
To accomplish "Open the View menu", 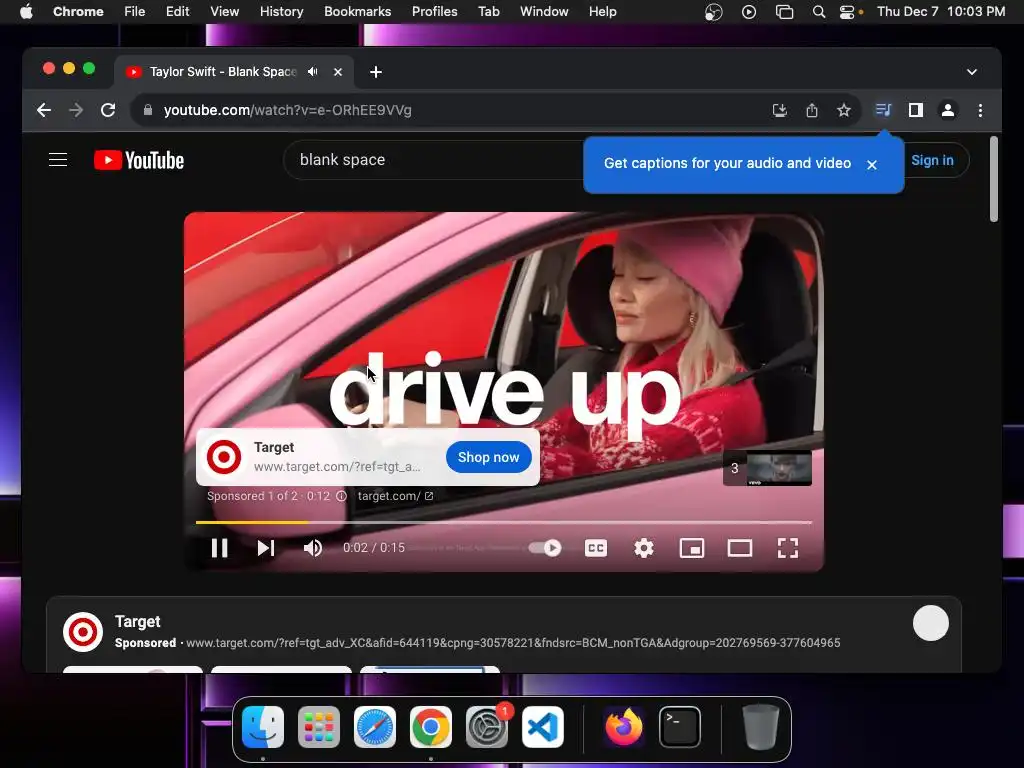I will pos(224,12).
